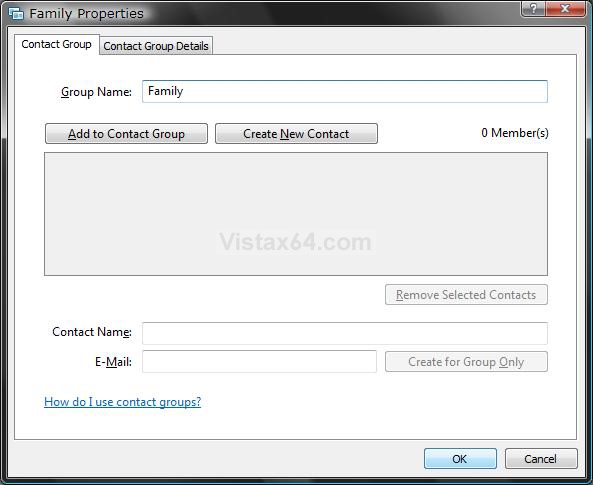Viewport: 593px width, 485px height.
Task: Click the Family Properties title bar icon
Action: click(16, 14)
